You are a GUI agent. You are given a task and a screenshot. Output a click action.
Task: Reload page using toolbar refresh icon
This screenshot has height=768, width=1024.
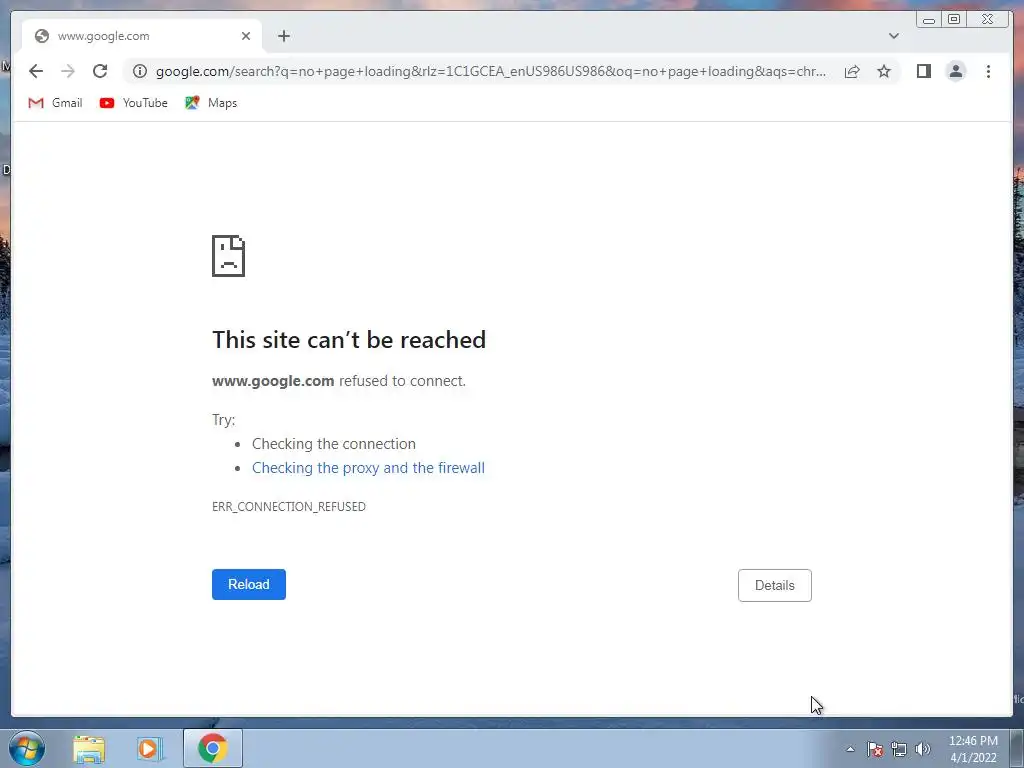(x=100, y=71)
